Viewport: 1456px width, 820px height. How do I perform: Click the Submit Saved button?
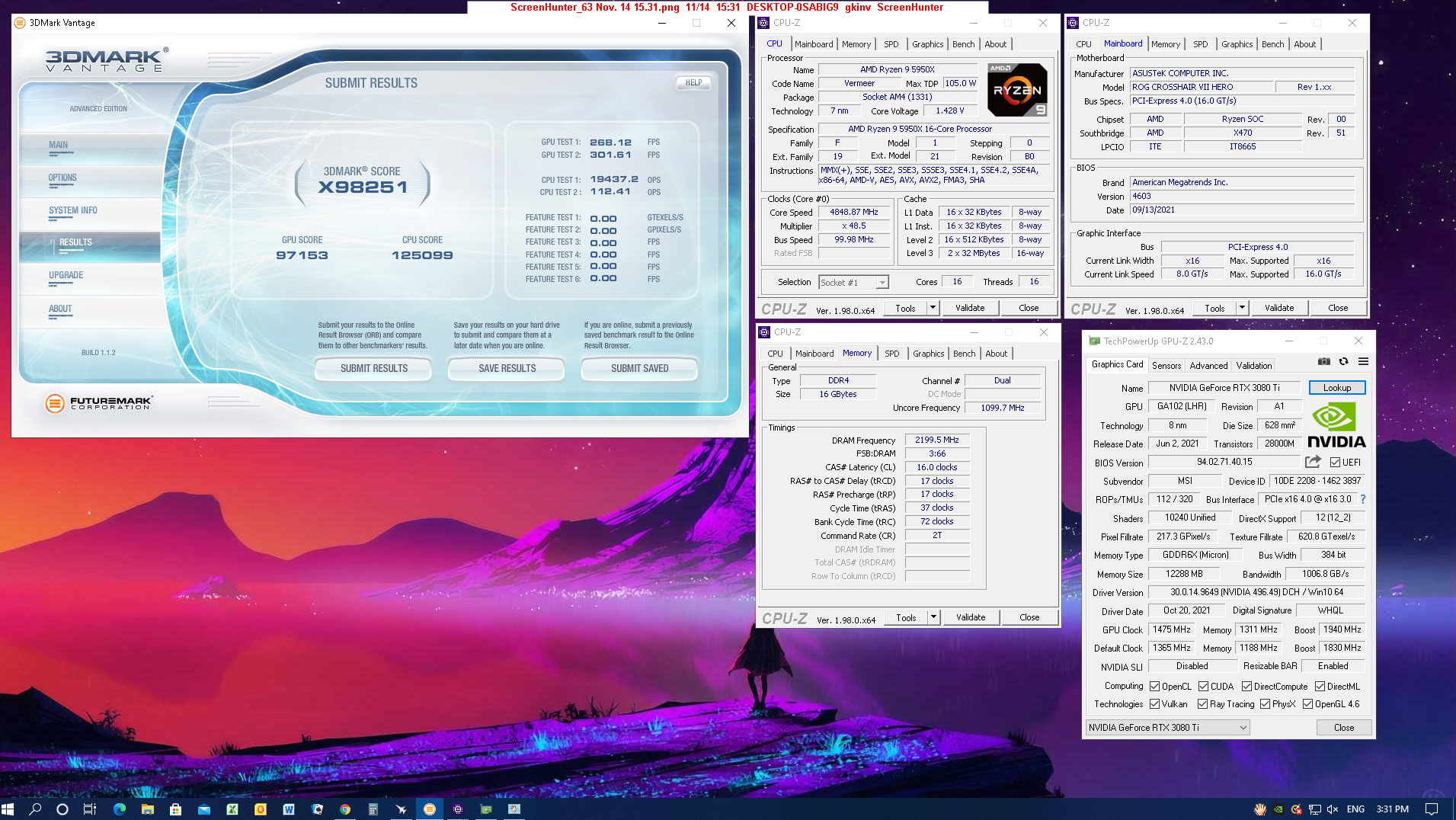pos(639,369)
